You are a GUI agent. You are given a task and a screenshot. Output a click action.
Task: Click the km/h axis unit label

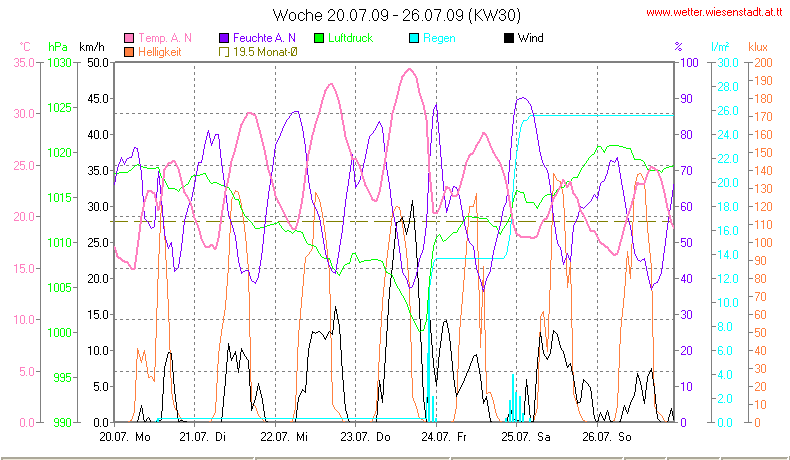(x=92, y=47)
